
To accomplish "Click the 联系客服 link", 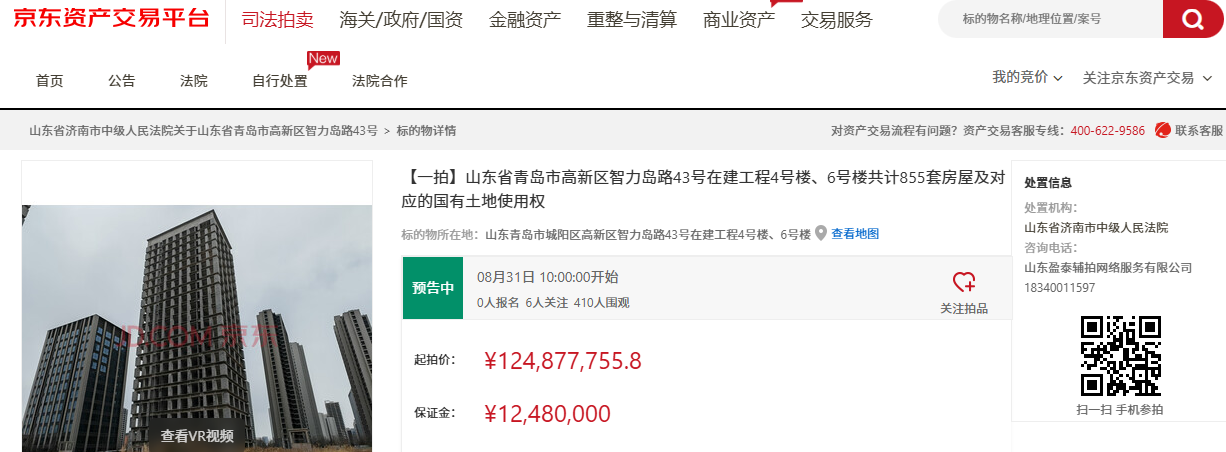I will click(1198, 130).
